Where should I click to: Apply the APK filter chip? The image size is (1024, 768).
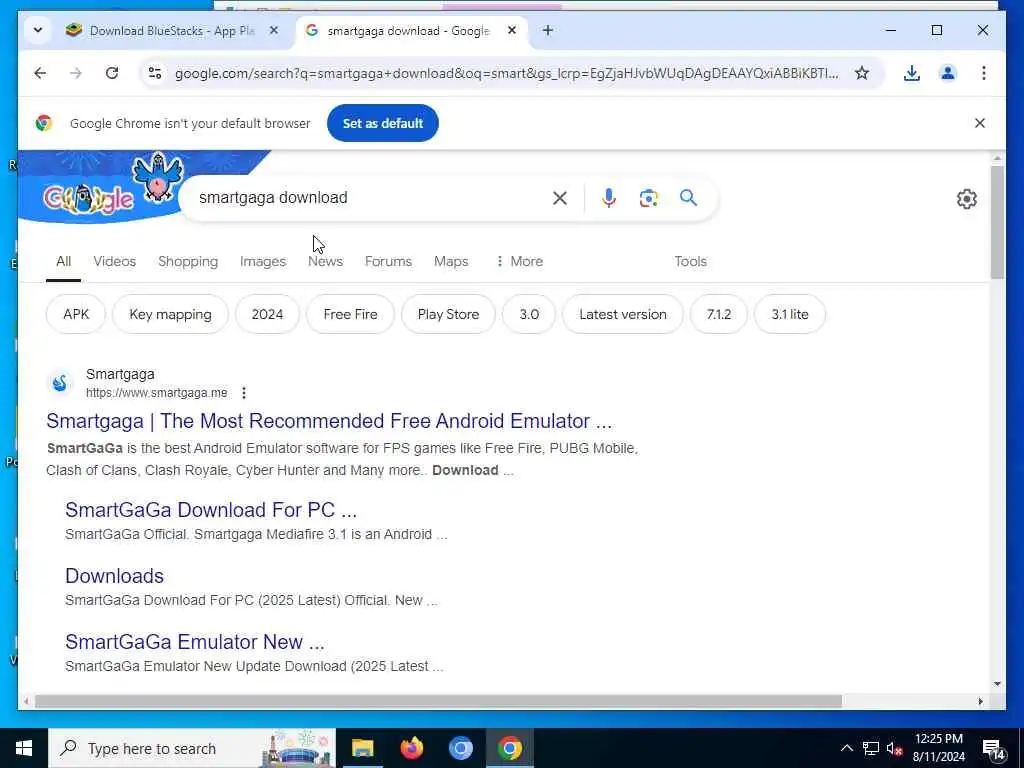tap(76, 314)
